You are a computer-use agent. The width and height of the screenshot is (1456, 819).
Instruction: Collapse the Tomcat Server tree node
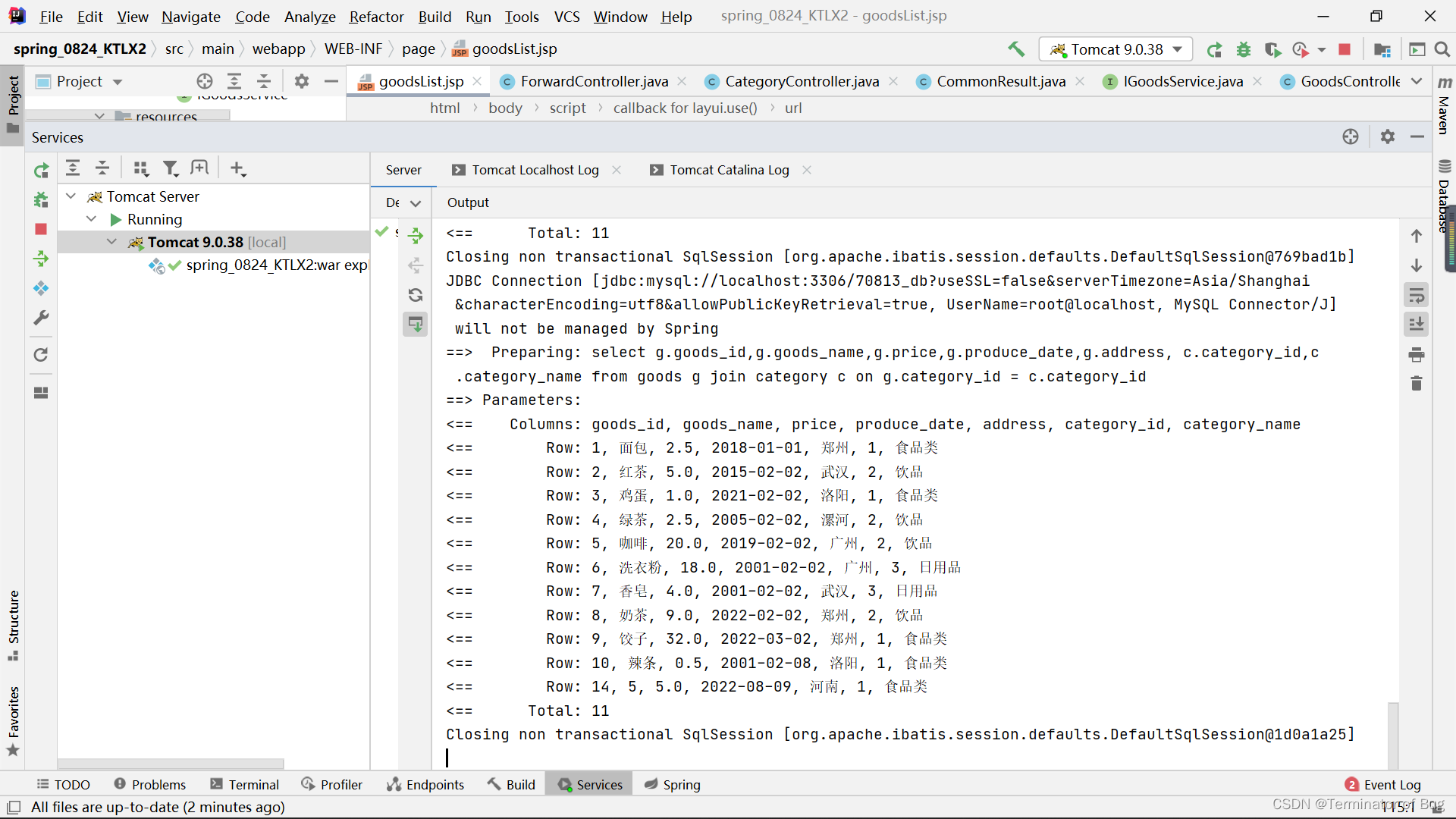[71, 196]
